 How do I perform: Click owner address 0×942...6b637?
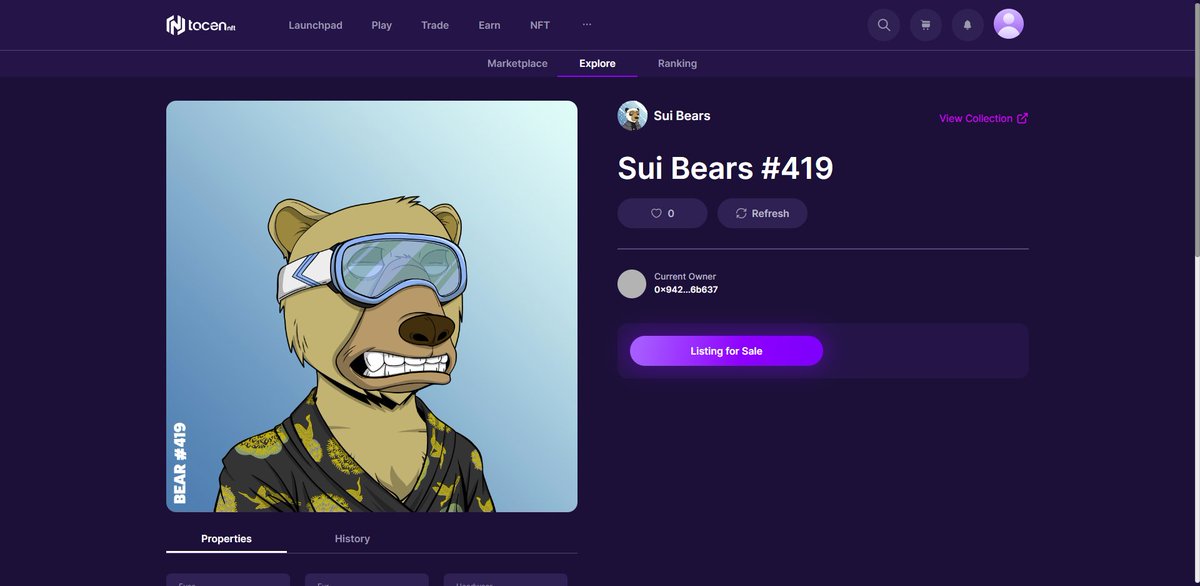[686, 290]
